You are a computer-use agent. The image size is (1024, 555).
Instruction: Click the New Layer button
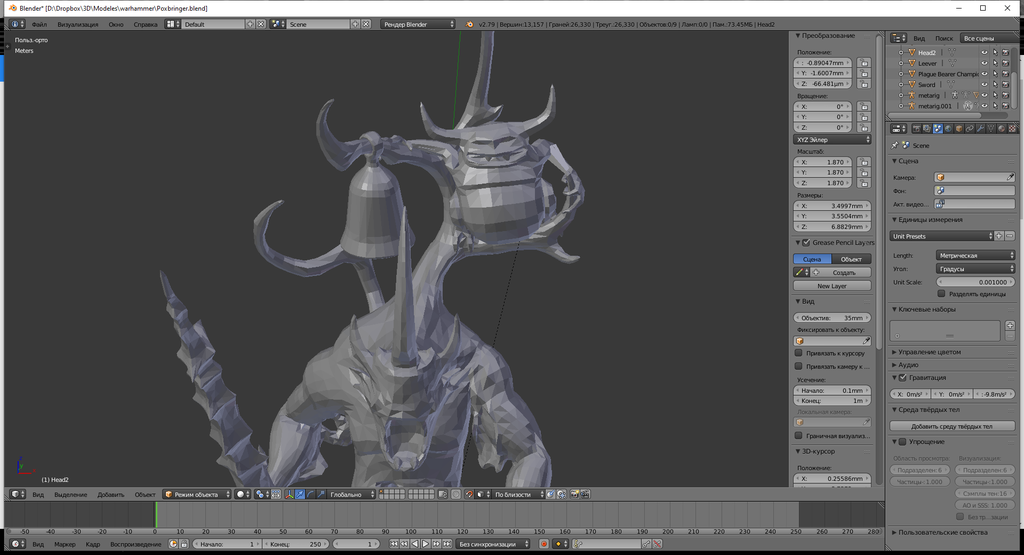tap(832, 286)
